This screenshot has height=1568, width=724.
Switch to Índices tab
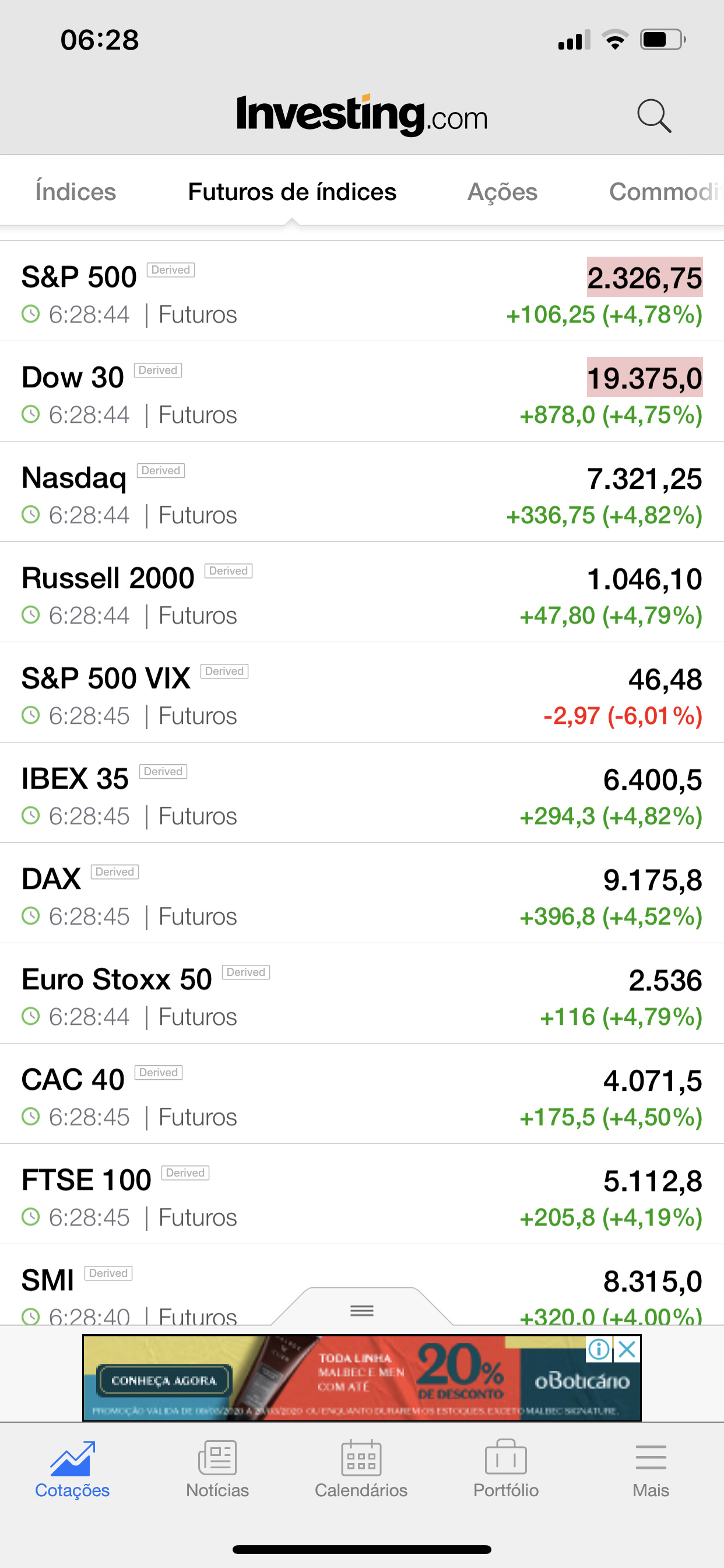[x=75, y=192]
